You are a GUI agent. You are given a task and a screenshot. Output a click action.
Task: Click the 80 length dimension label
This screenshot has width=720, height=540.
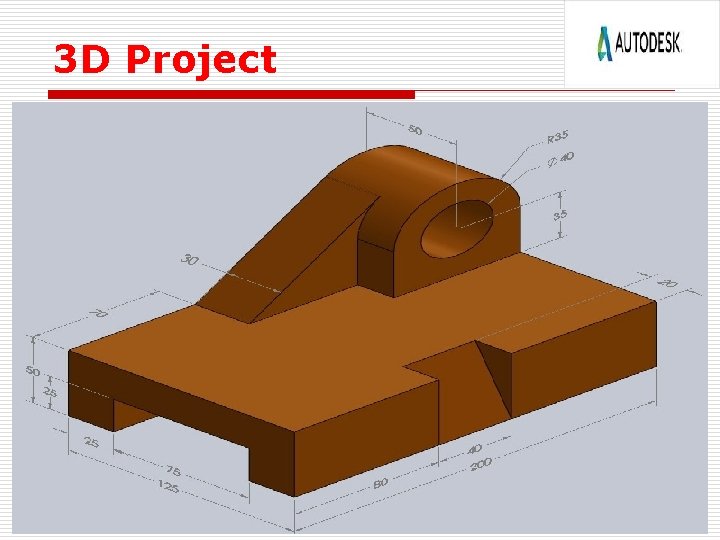(381, 483)
